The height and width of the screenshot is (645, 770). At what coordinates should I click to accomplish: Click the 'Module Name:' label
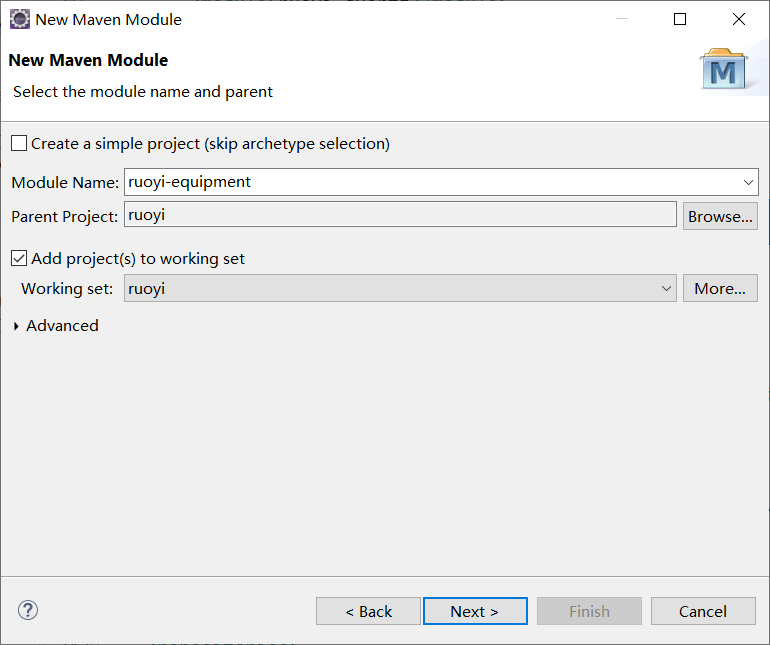[65, 183]
